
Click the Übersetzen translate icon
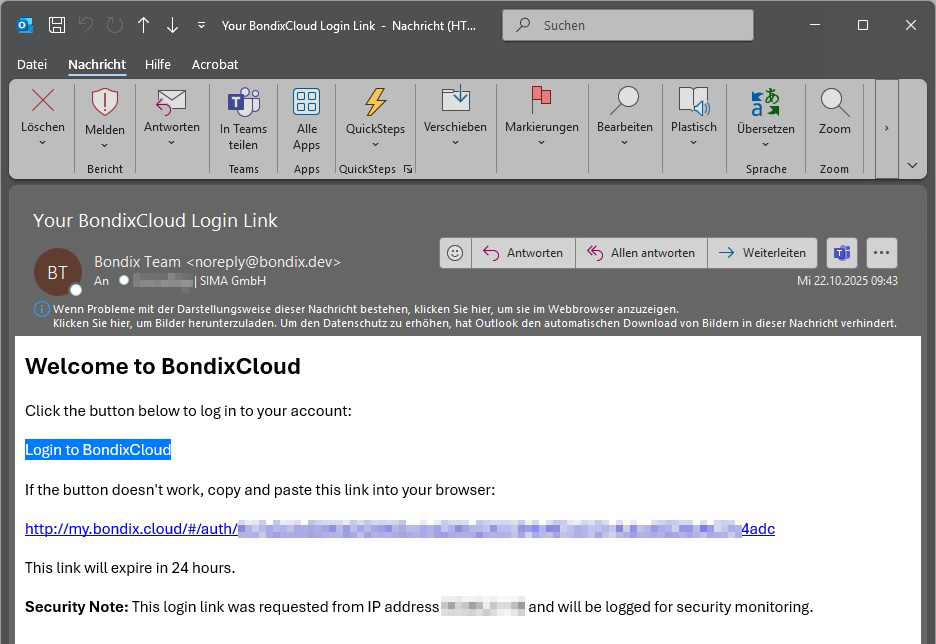(765, 102)
